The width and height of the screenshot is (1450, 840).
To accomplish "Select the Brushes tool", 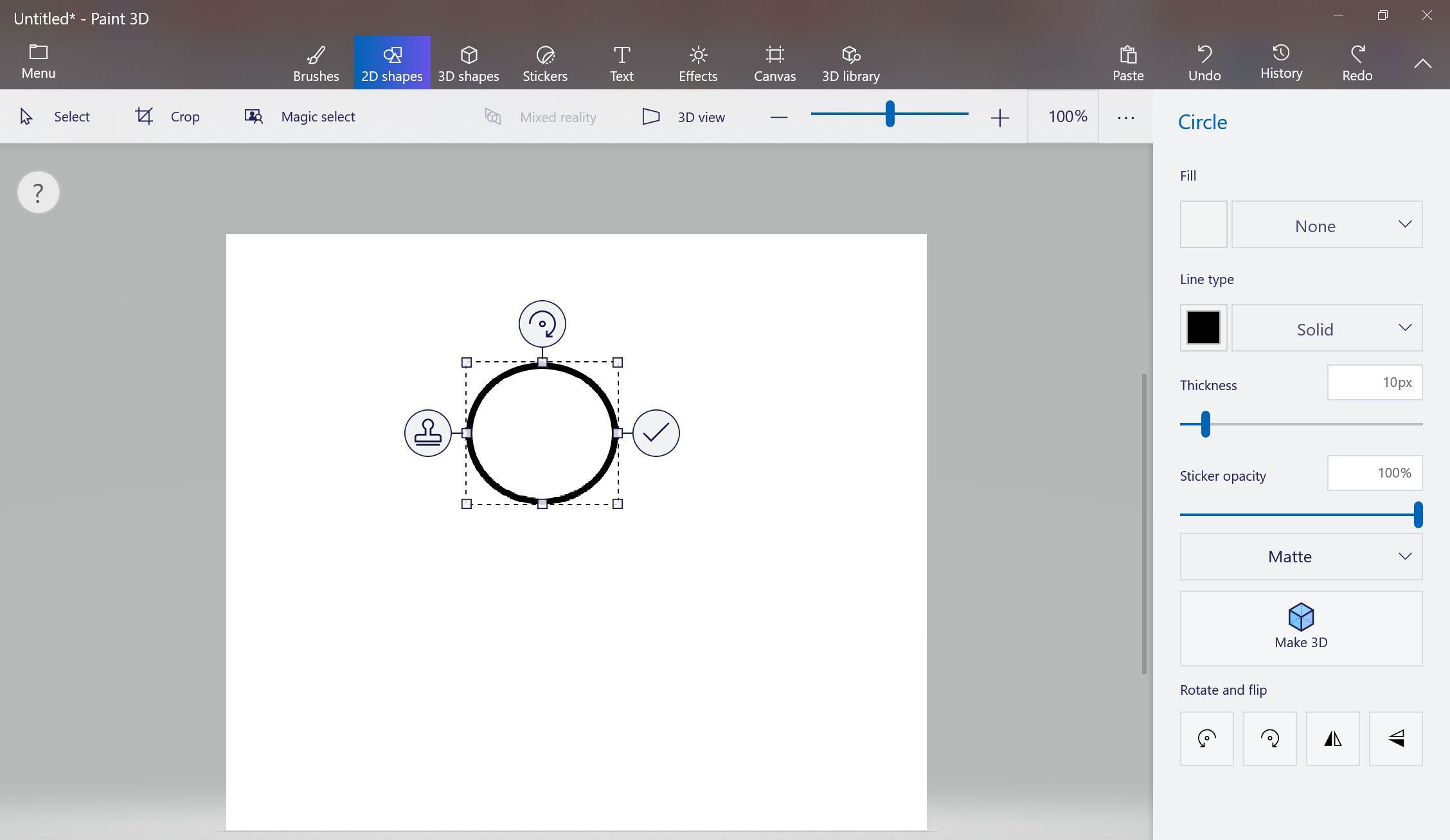I will (x=316, y=62).
